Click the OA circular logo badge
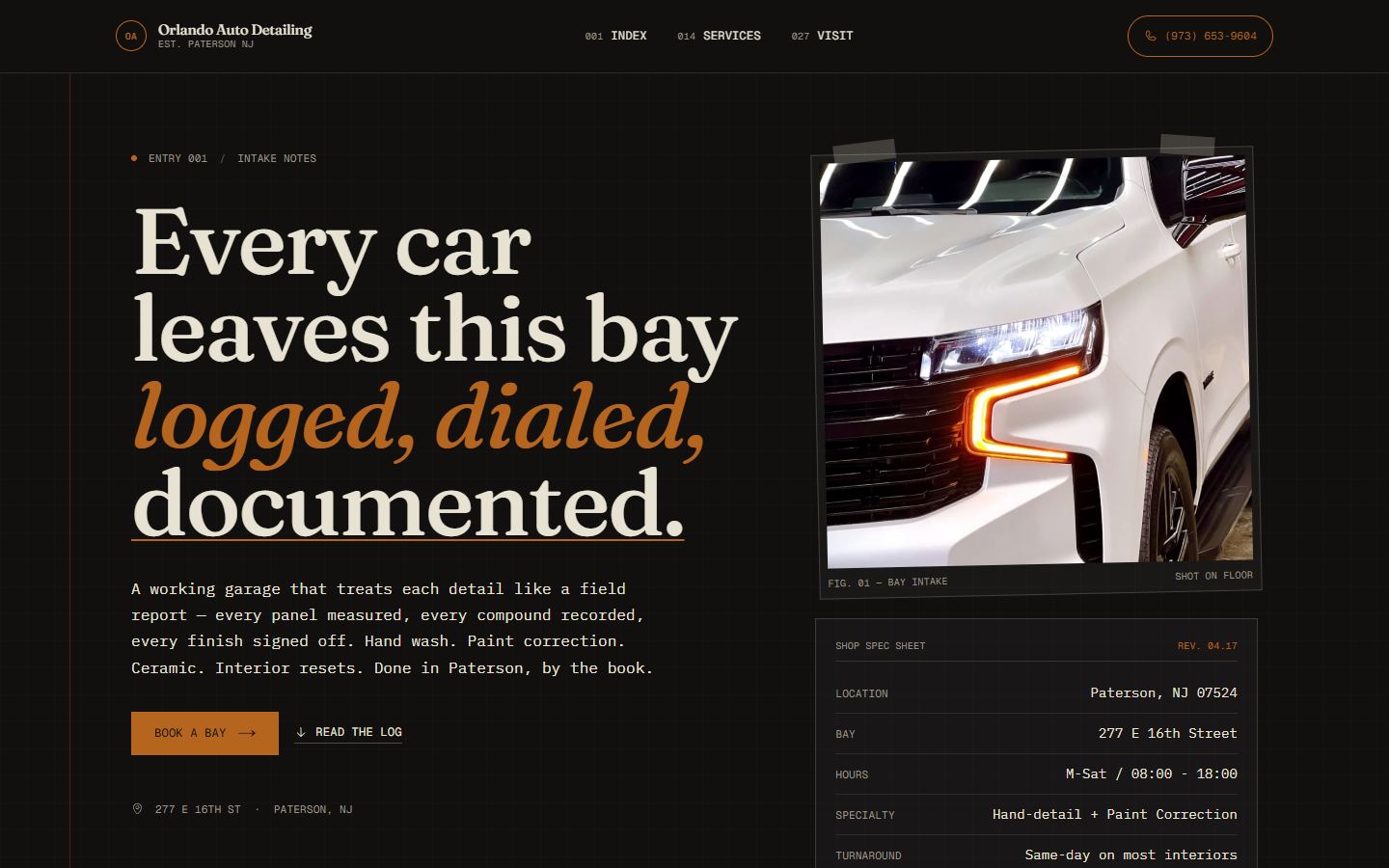The width and height of the screenshot is (1389, 868). (131, 36)
